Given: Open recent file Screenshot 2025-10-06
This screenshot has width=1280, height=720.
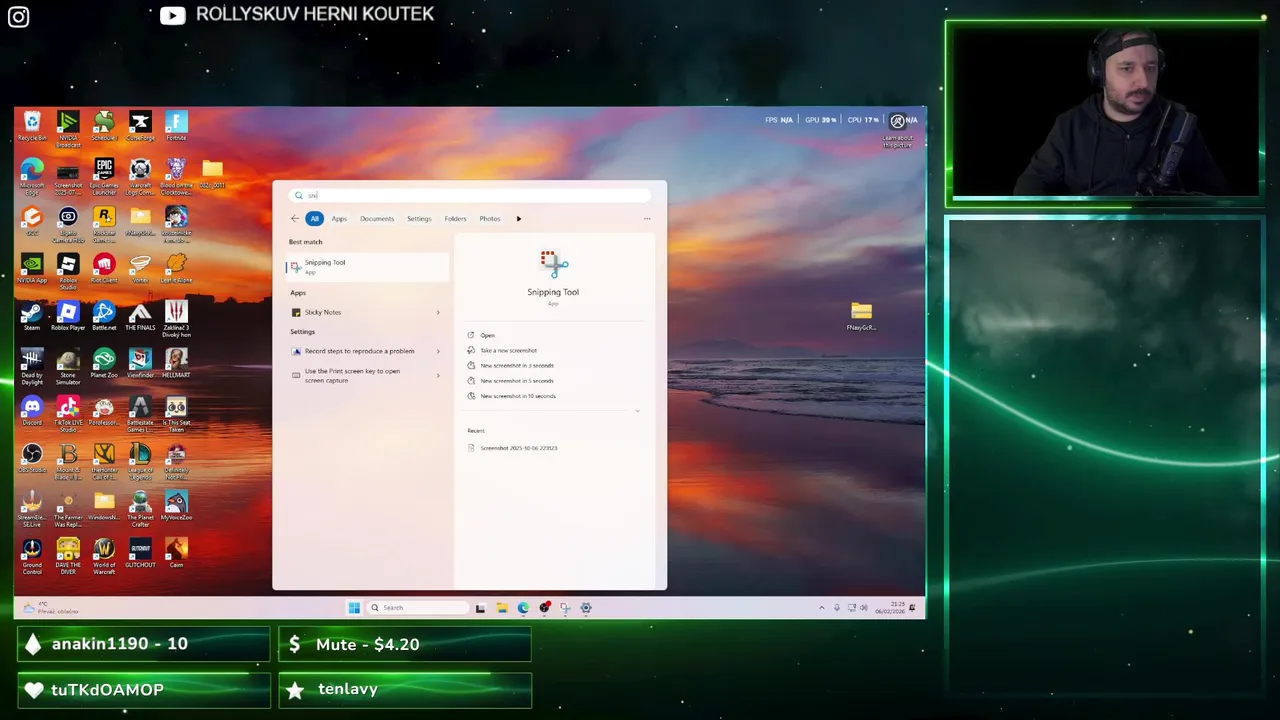Looking at the screenshot, I should click(518, 448).
